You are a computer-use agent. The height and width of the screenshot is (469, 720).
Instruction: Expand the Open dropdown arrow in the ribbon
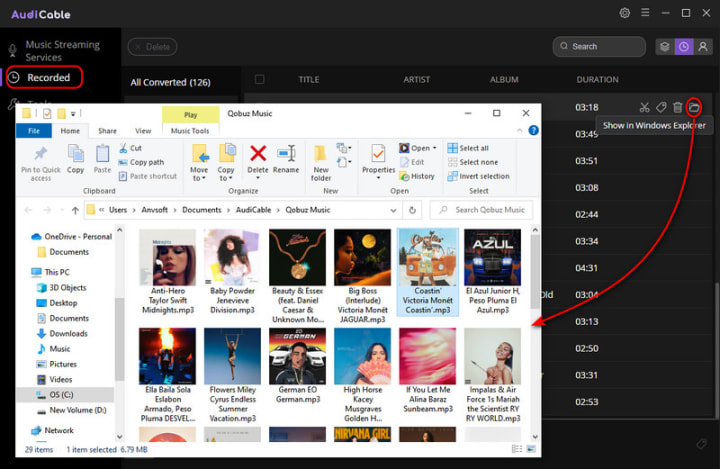tap(434, 148)
